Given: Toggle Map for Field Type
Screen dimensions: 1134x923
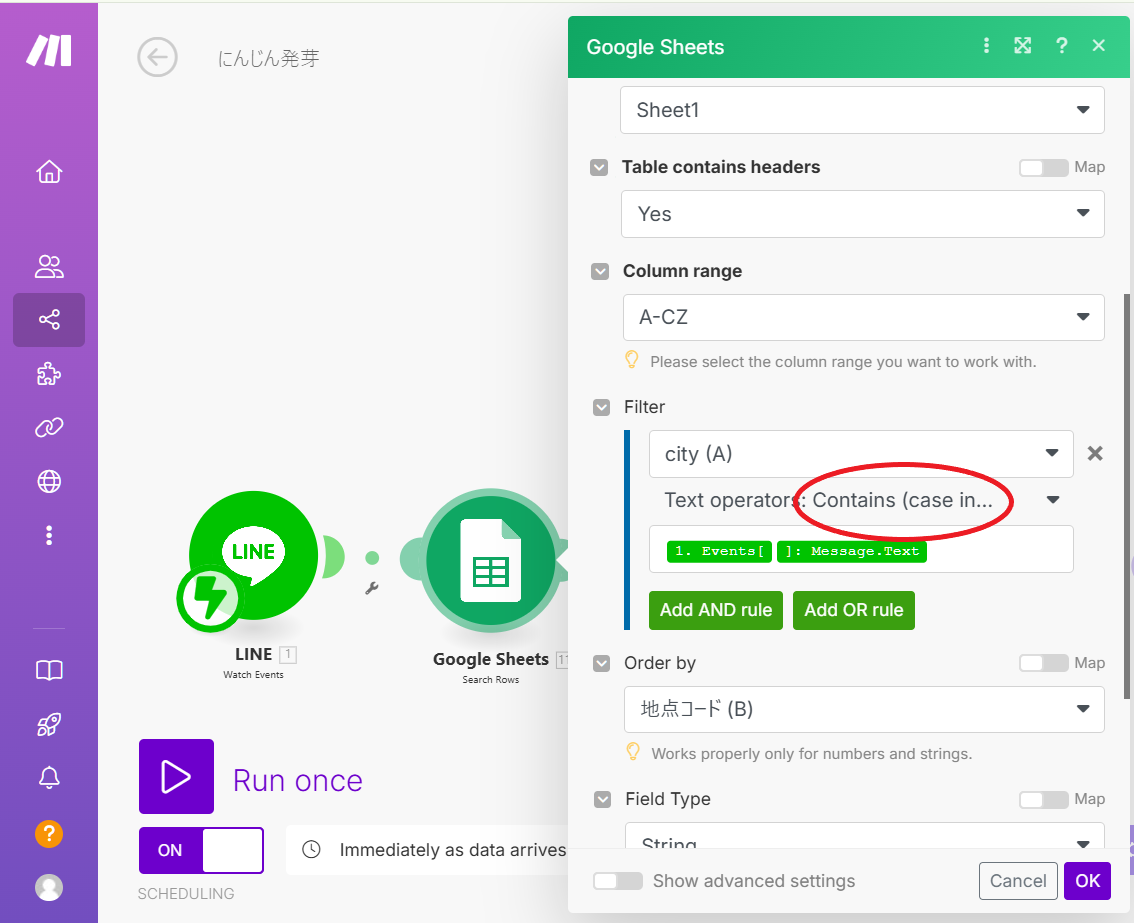Looking at the screenshot, I should pyautogui.click(x=1044, y=799).
